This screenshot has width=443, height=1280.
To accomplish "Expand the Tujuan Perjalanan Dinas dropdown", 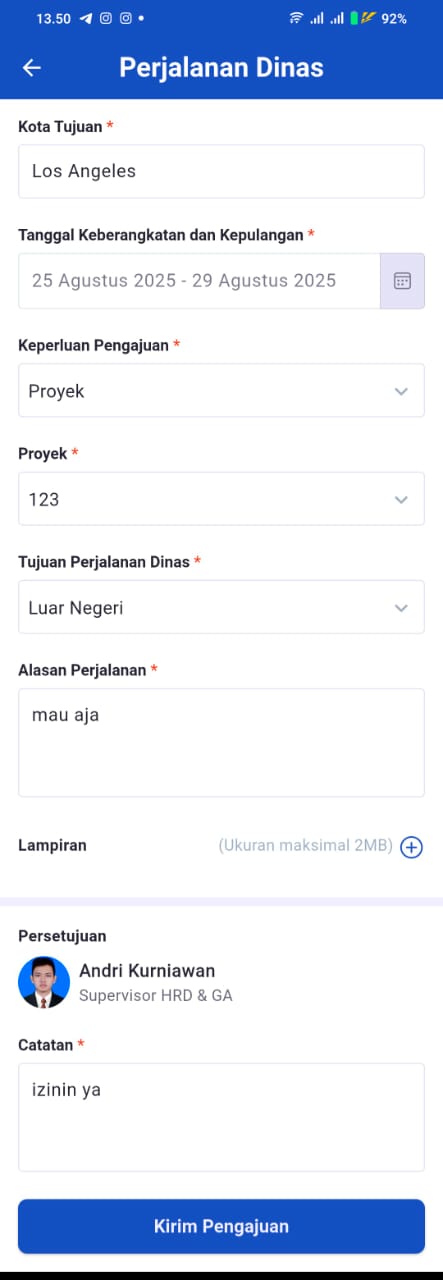I will 221,607.
